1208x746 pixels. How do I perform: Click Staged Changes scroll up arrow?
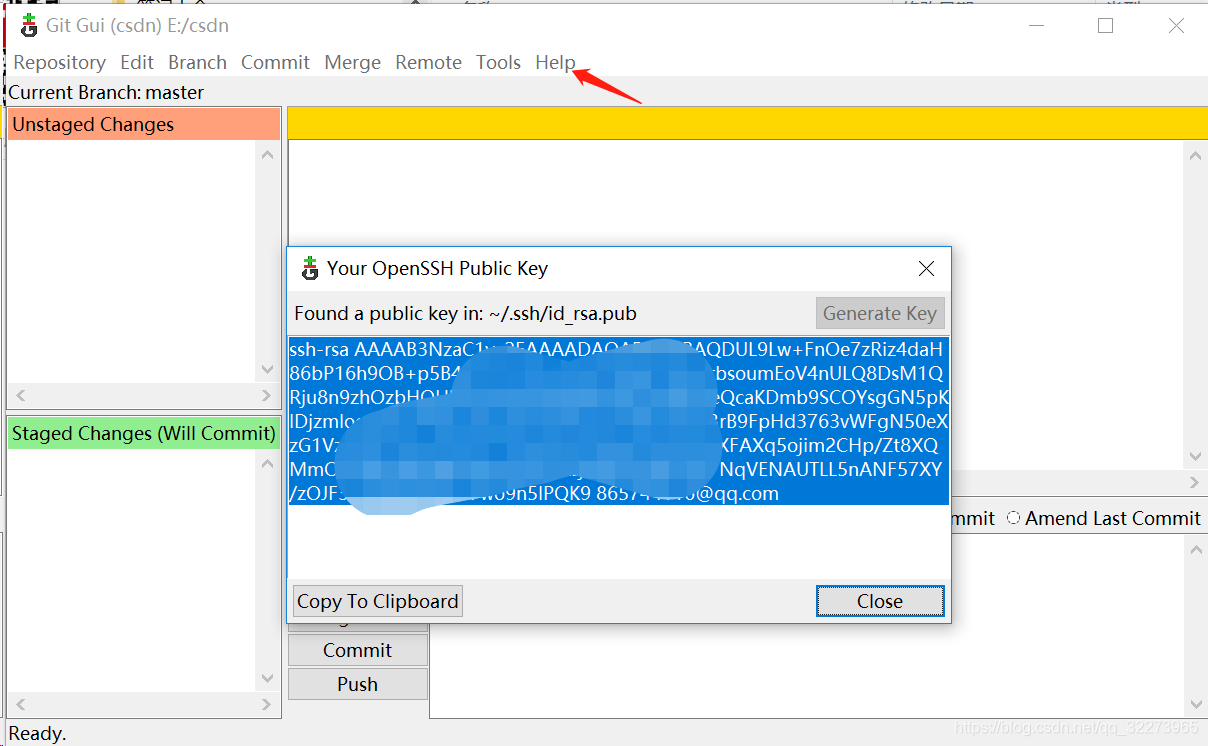tap(267, 463)
